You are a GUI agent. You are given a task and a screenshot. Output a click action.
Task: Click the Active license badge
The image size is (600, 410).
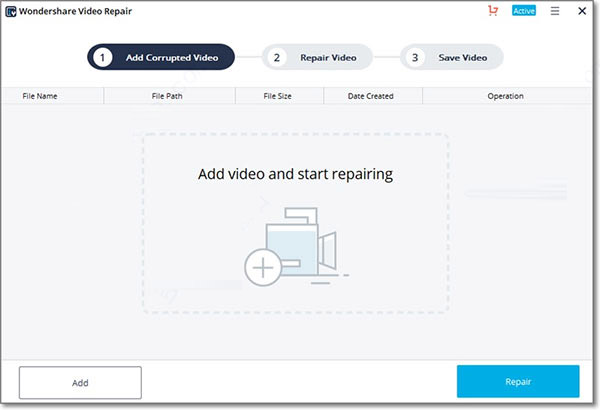524,11
